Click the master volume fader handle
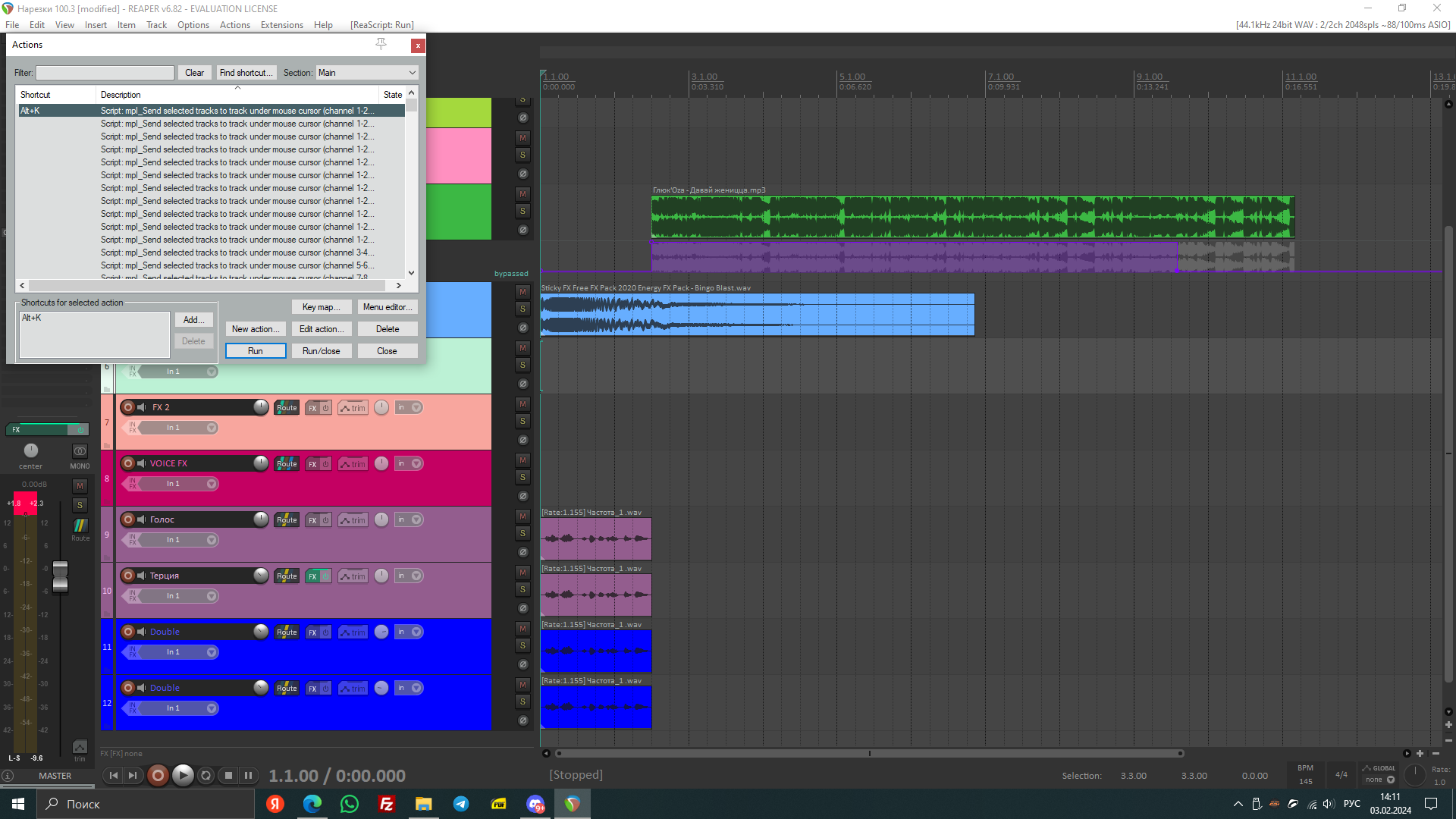The height and width of the screenshot is (819, 1456). tap(60, 576)
